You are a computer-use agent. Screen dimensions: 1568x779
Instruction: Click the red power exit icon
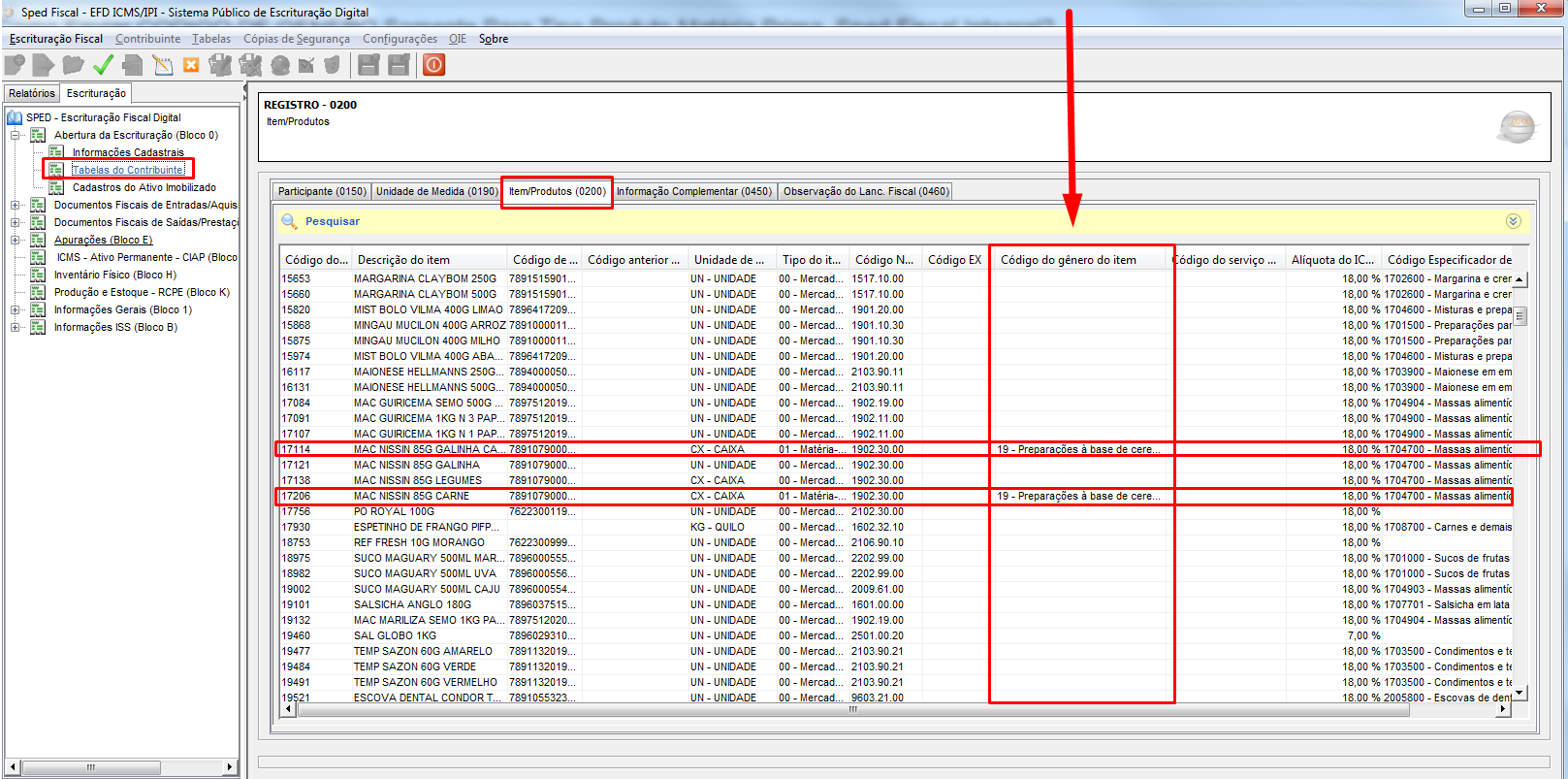[433, 65]
